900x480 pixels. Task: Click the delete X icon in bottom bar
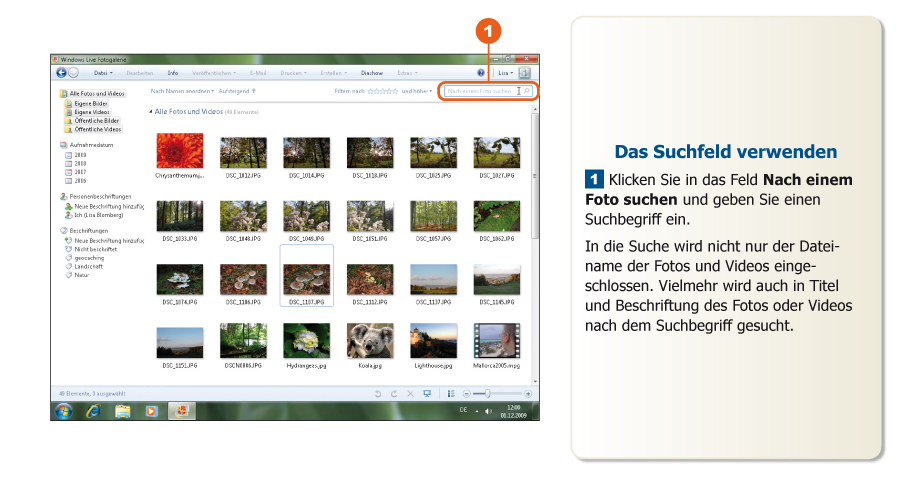pyautogui.click(x=410, y=394)
